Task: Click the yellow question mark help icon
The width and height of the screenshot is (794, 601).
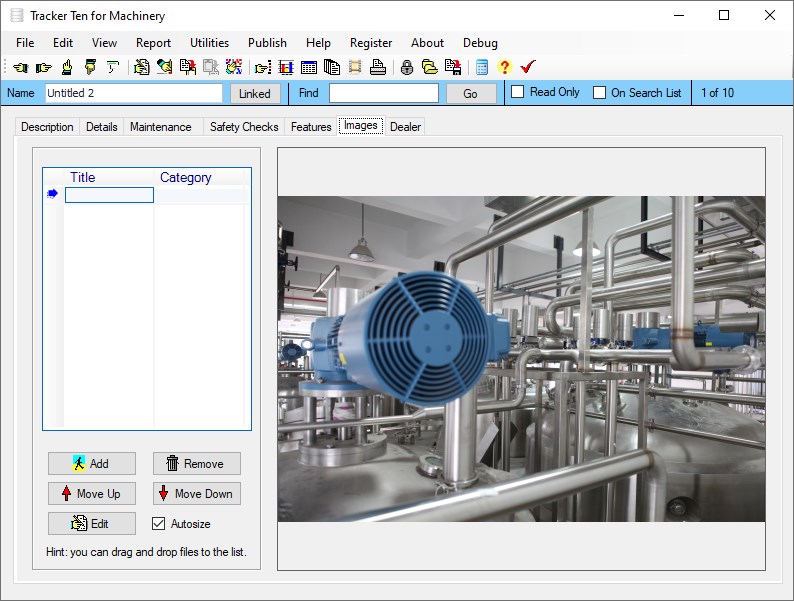Action: pyautogui.click(x=504, y=68)
